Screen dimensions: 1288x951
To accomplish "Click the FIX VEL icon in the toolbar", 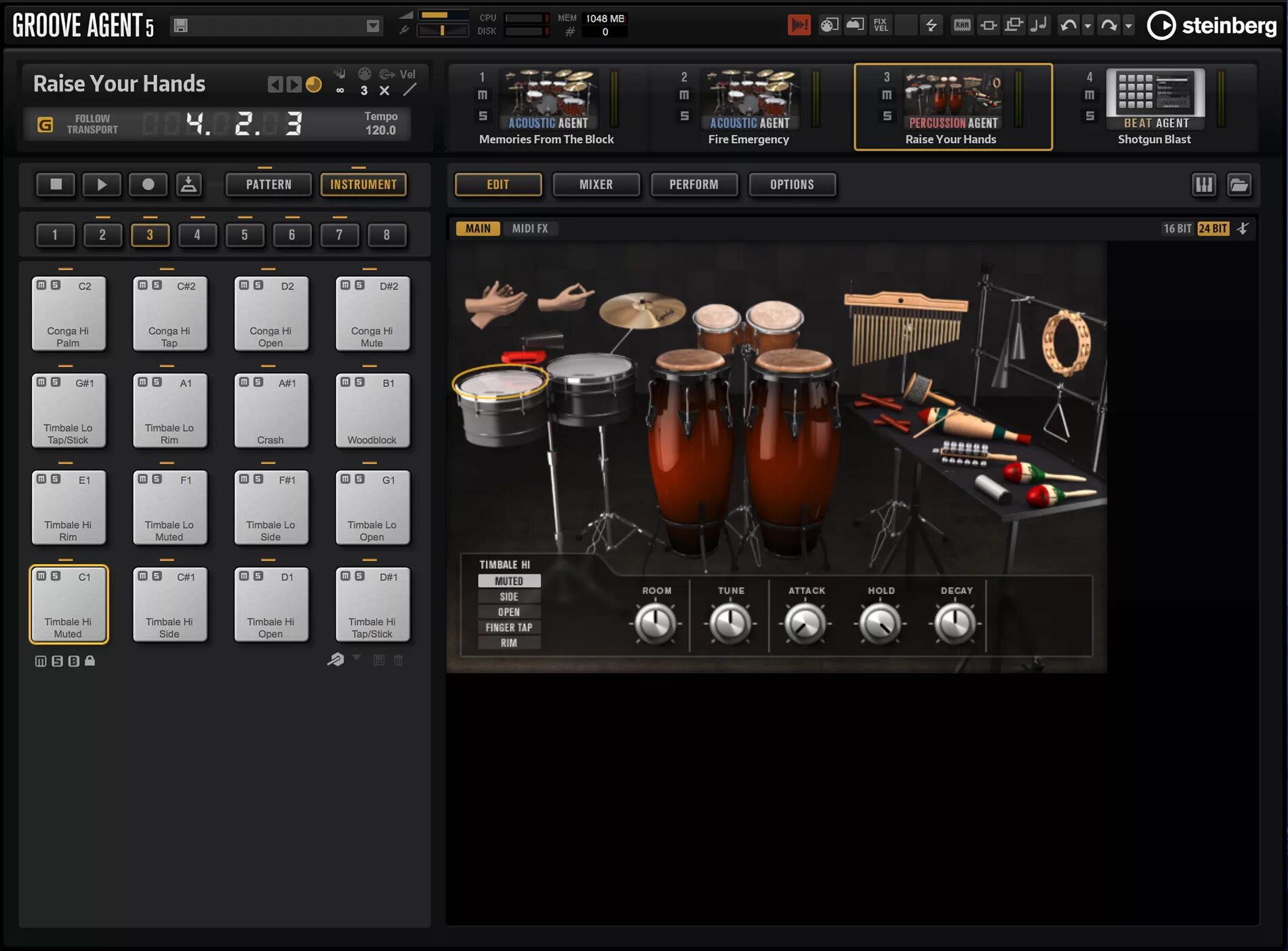I will (x=880, y=25).
